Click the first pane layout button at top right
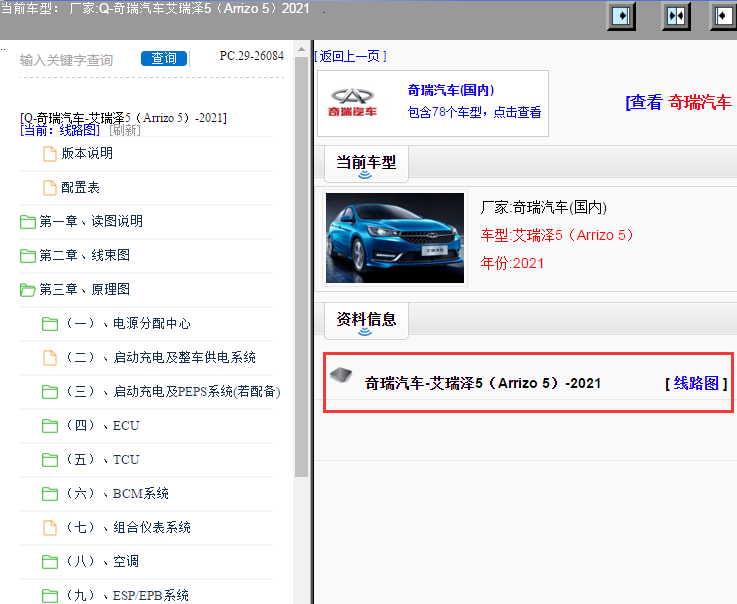 pos(621,16)
